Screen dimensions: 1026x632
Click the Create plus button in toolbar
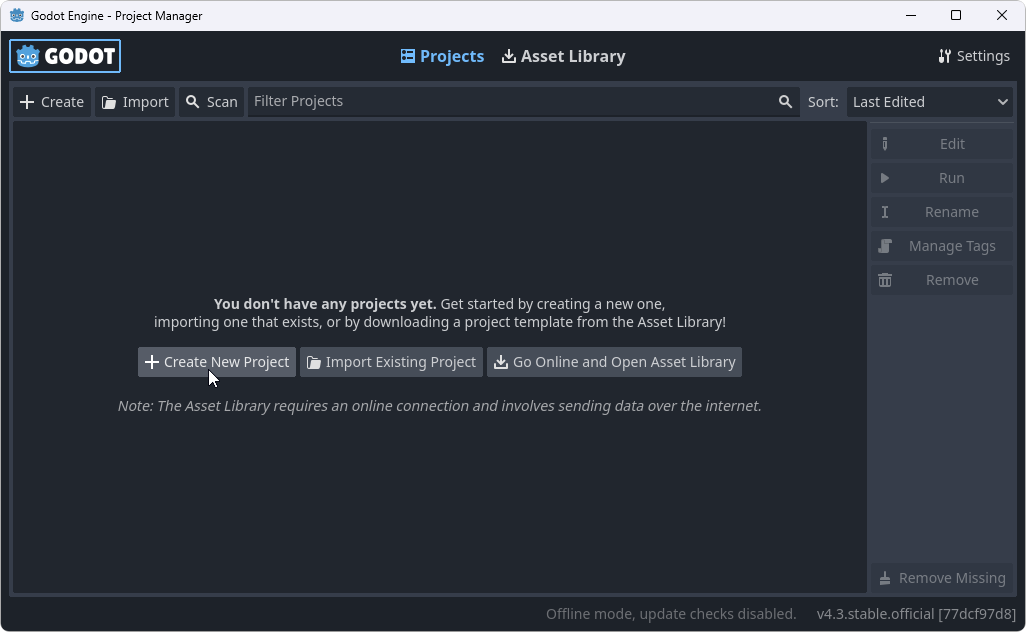pos(52,102)
